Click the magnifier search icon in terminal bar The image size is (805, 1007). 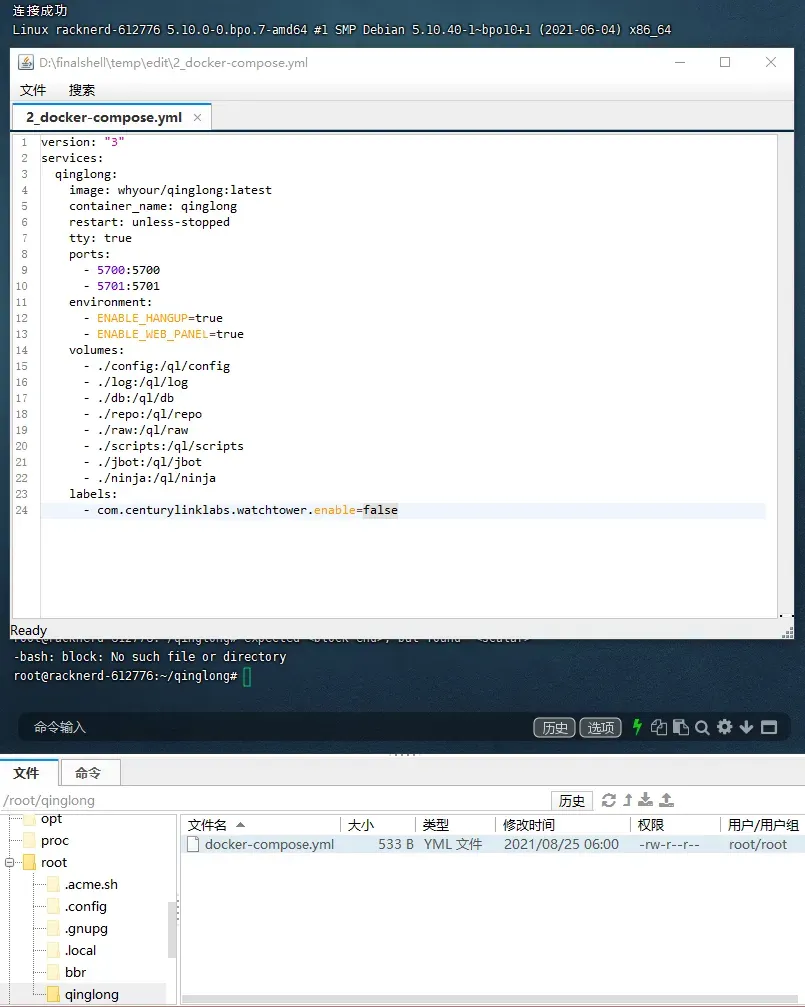point(702,728)
